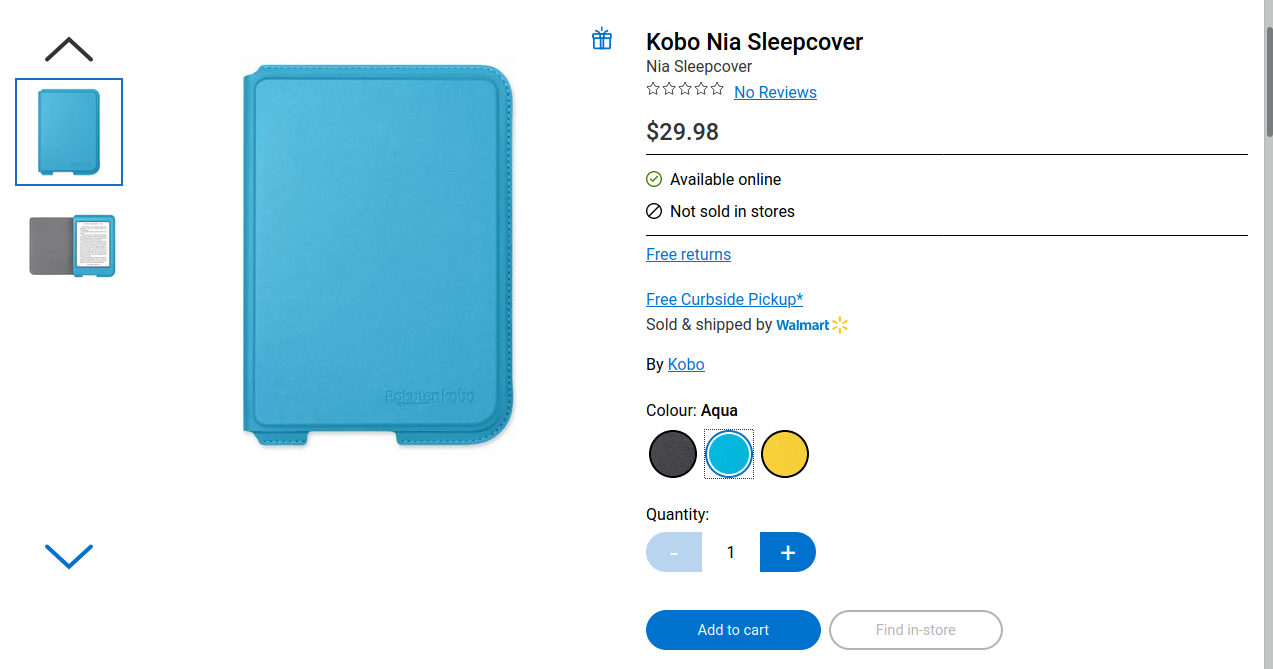Open the Free returns link
Screen dimensions: 1273x669
tap(688, 254)
